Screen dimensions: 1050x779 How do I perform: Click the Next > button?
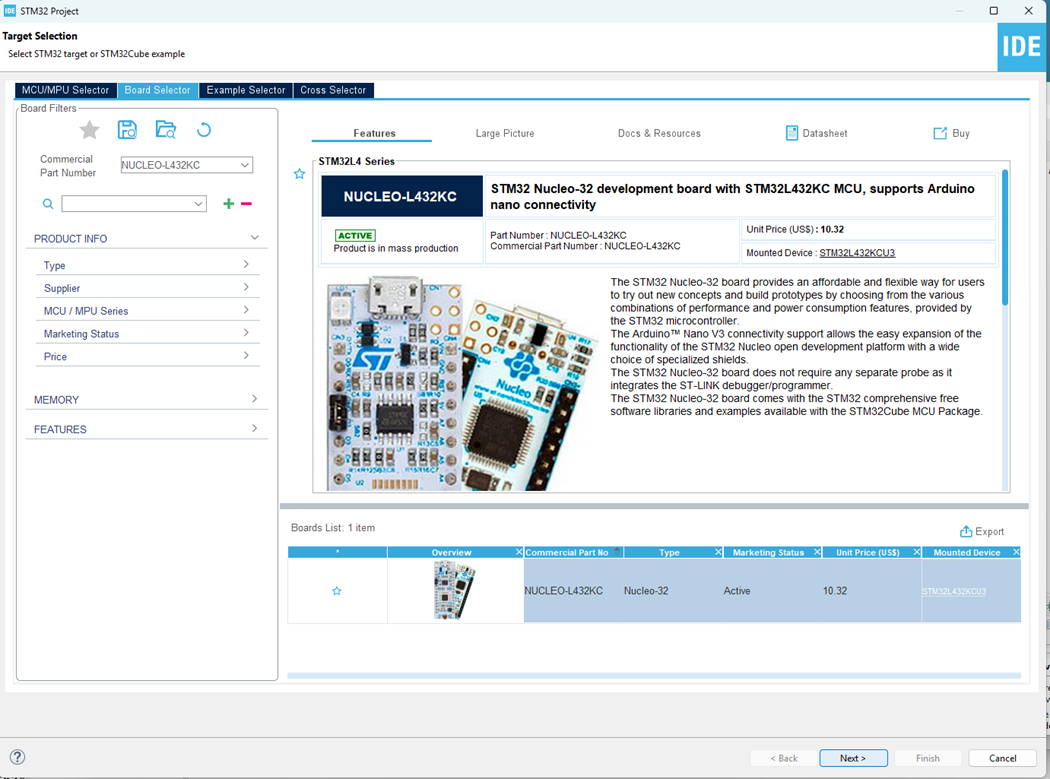pyautogui.click(x=853, y=758)
